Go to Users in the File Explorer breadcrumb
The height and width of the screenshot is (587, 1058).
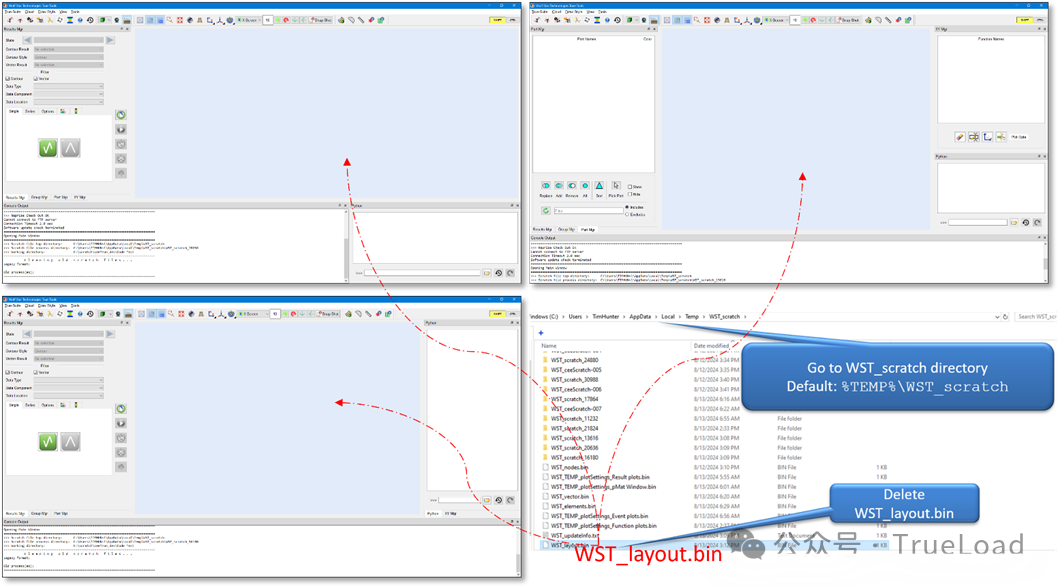(575, 316)
